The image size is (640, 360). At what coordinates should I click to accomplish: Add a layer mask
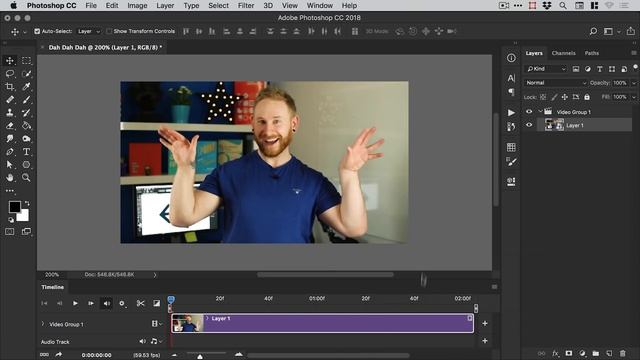click(x=569, y=353)
